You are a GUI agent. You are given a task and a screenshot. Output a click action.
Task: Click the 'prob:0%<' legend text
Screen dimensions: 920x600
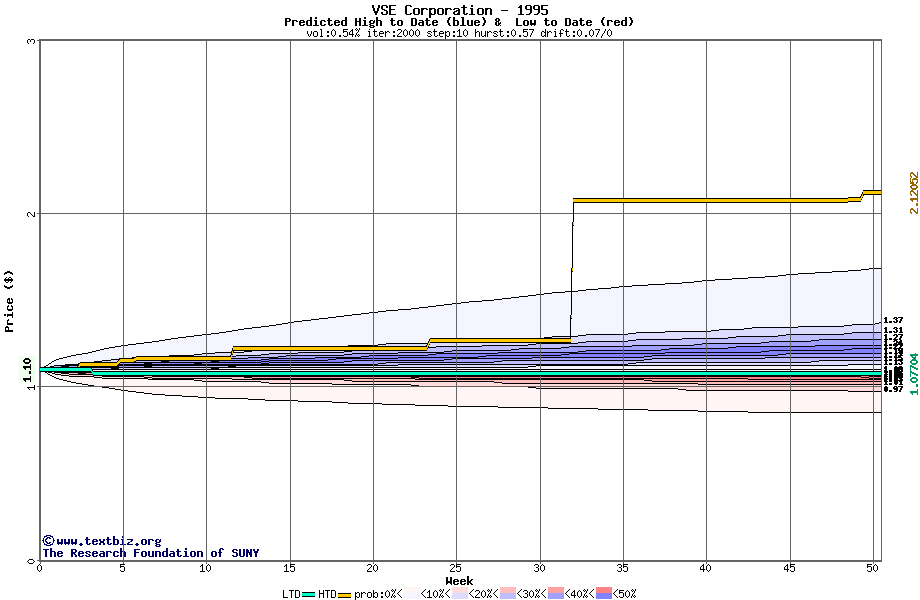click(378, 594)
